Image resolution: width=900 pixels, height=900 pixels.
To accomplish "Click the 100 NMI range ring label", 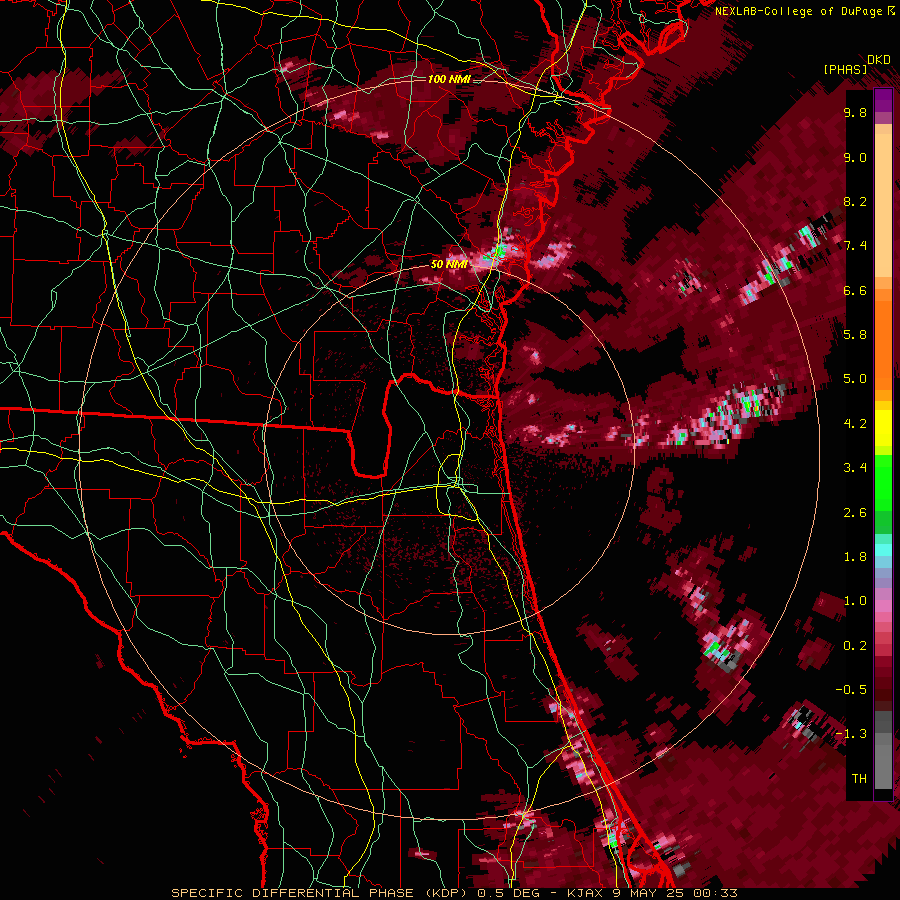I will coord(448,79).
